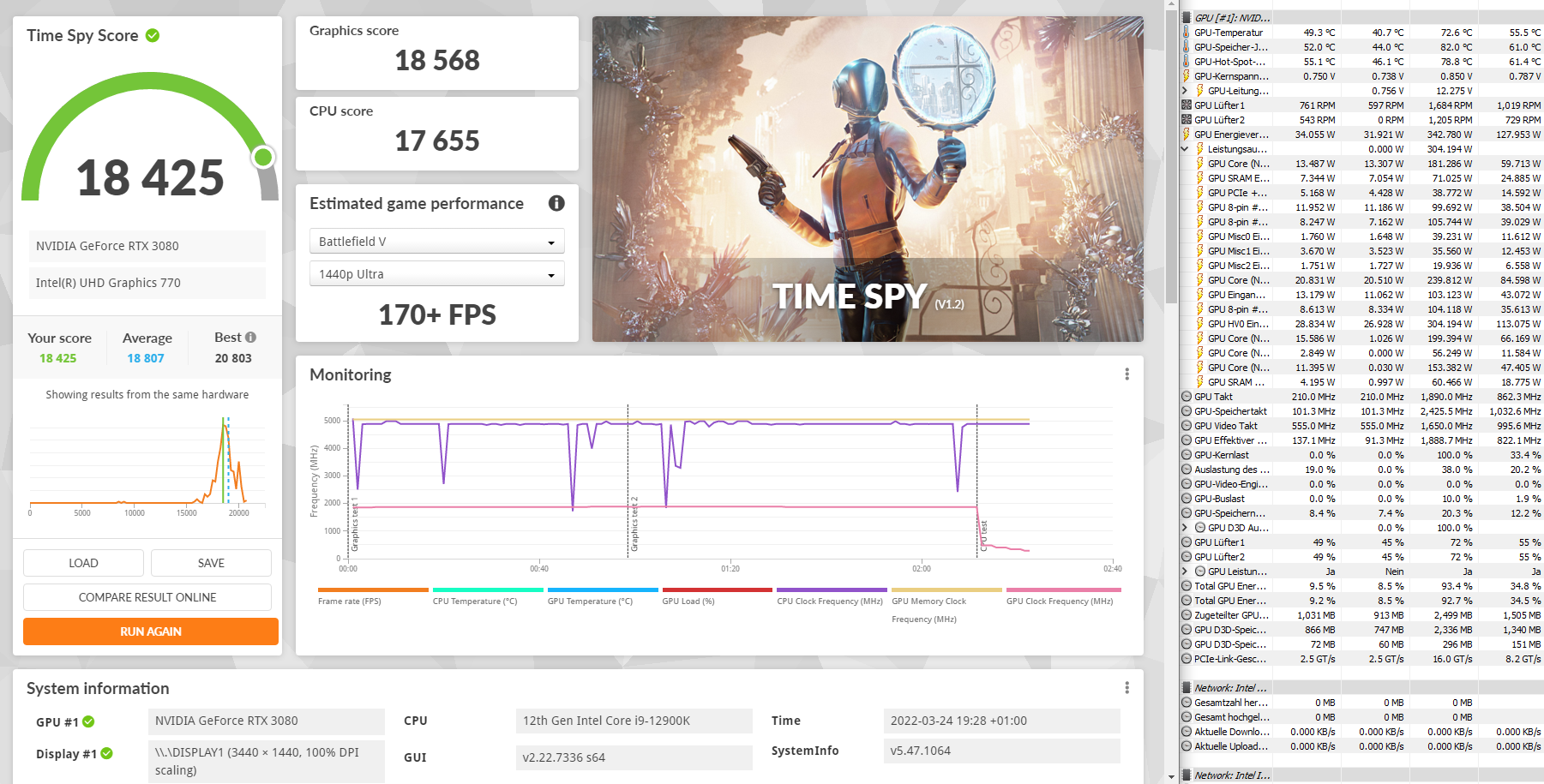Click the green check next to Display #1
This screenshot has height=784, width=1544.
(x=106, y=753)
